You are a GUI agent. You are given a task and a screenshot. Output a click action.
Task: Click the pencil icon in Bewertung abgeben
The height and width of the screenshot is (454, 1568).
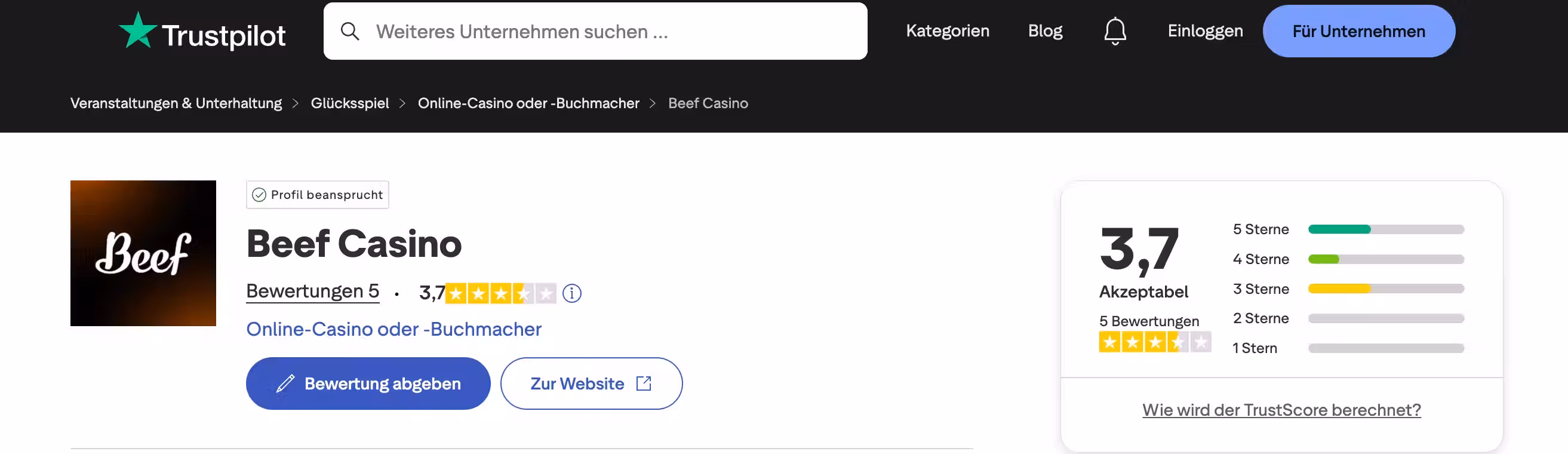pos(285,384)
